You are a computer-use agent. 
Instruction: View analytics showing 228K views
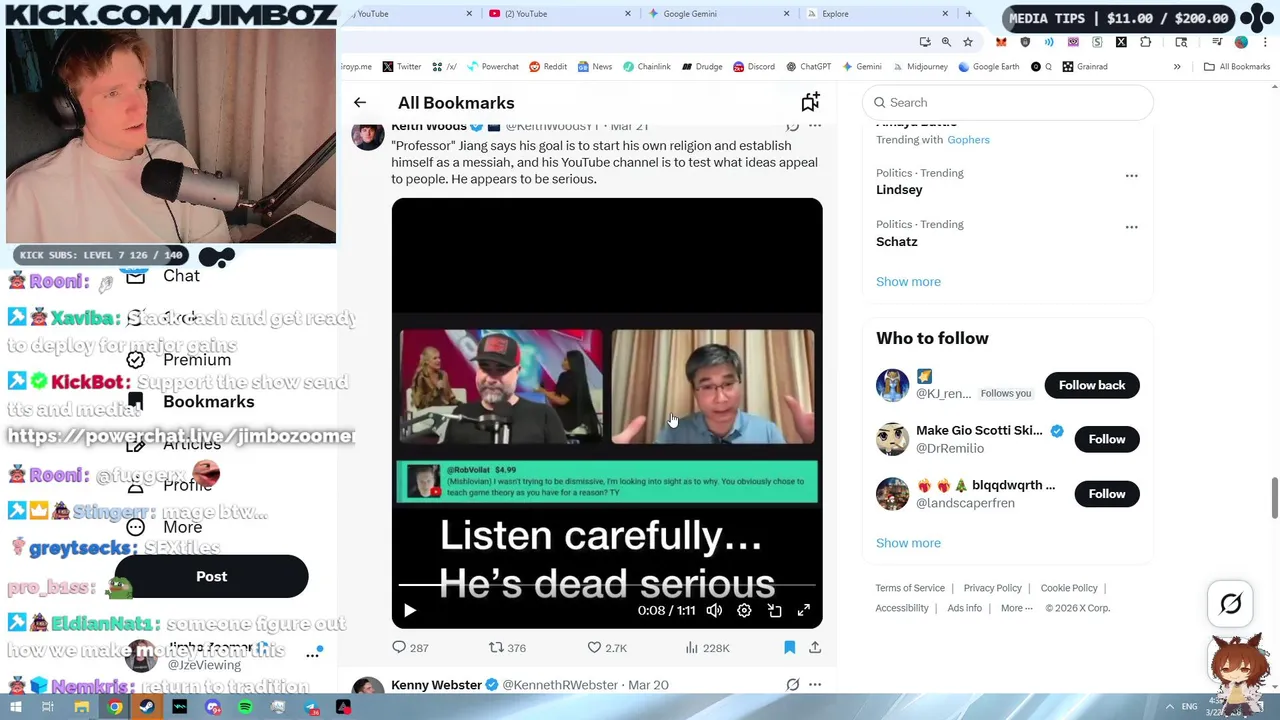point(707,648)
